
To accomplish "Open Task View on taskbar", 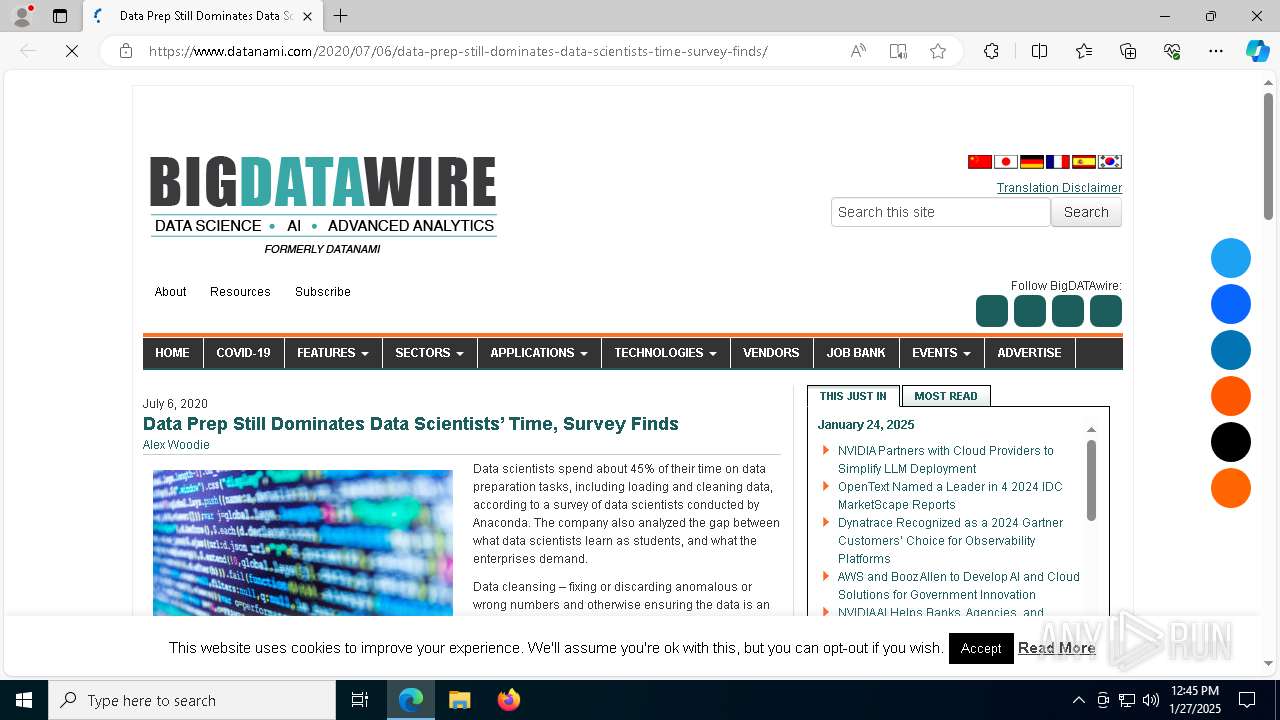I will (x=360, y=700).
